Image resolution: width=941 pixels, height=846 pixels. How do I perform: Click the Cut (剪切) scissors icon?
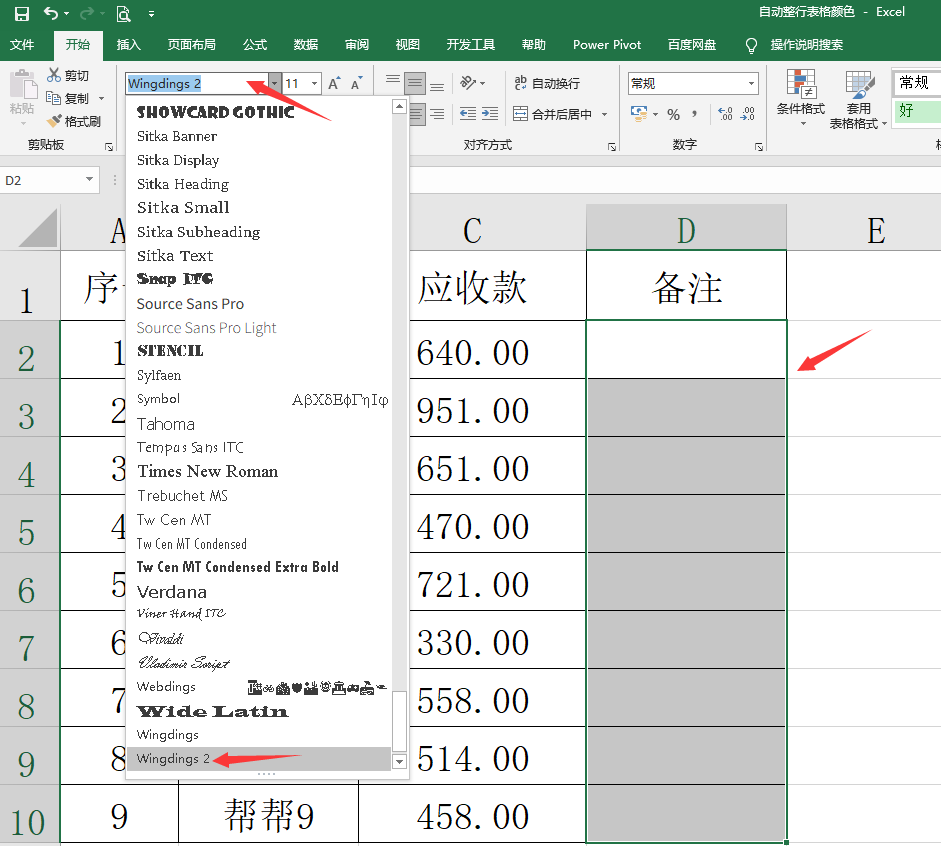tap(54, 75)
